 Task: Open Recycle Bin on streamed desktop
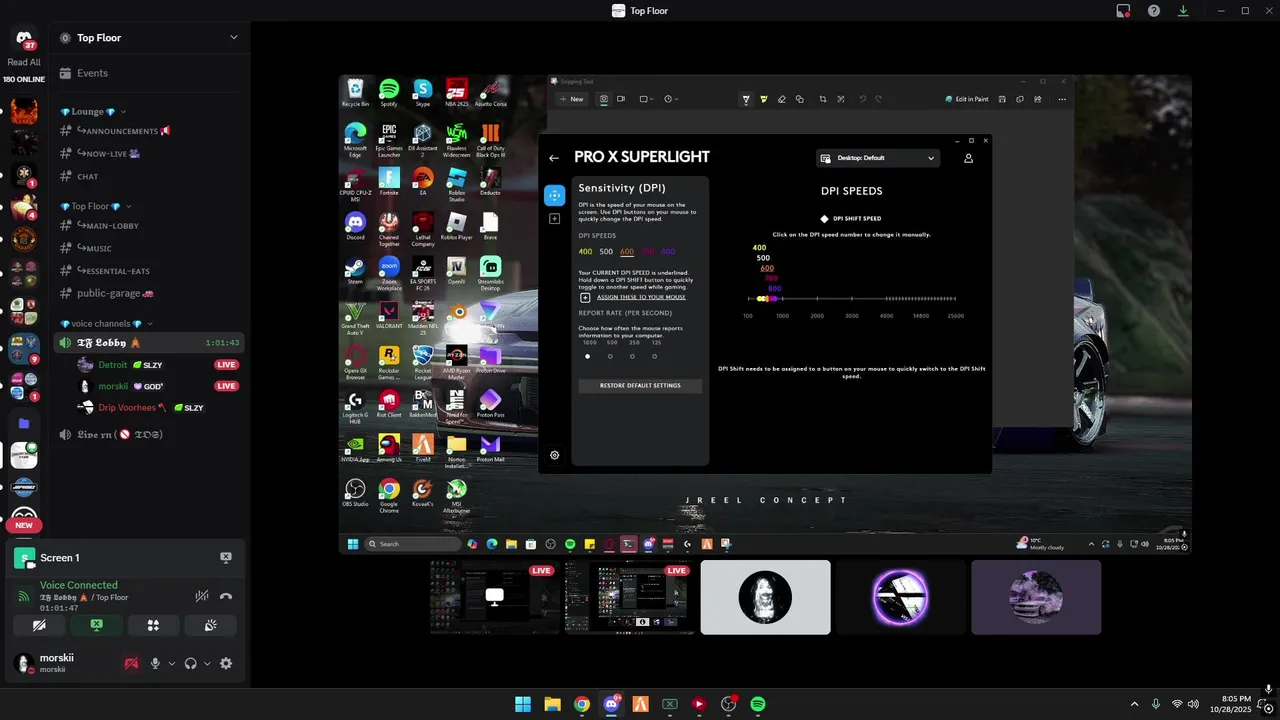pos(355,92)
